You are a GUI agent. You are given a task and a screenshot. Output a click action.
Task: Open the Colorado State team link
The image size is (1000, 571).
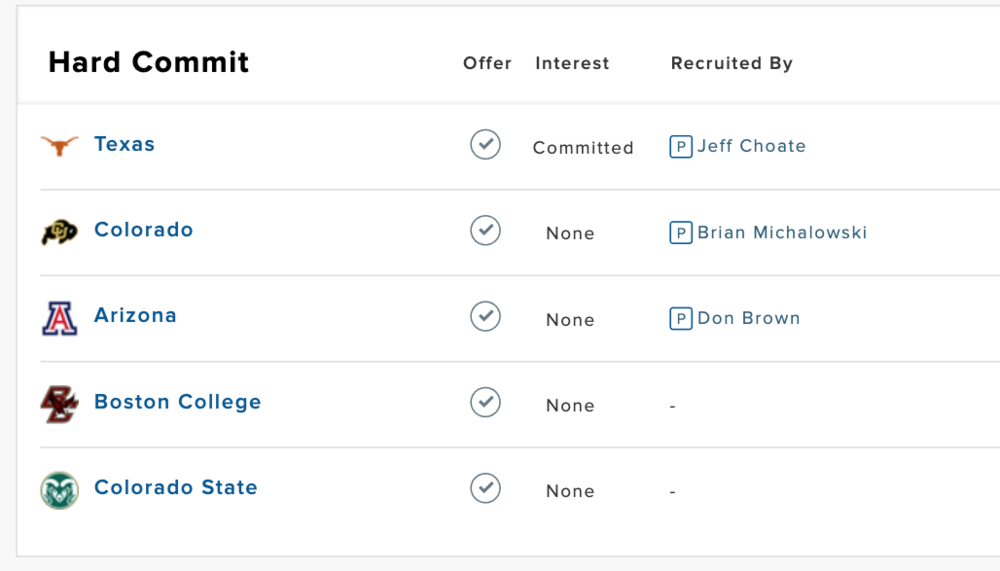pos(175,488)
